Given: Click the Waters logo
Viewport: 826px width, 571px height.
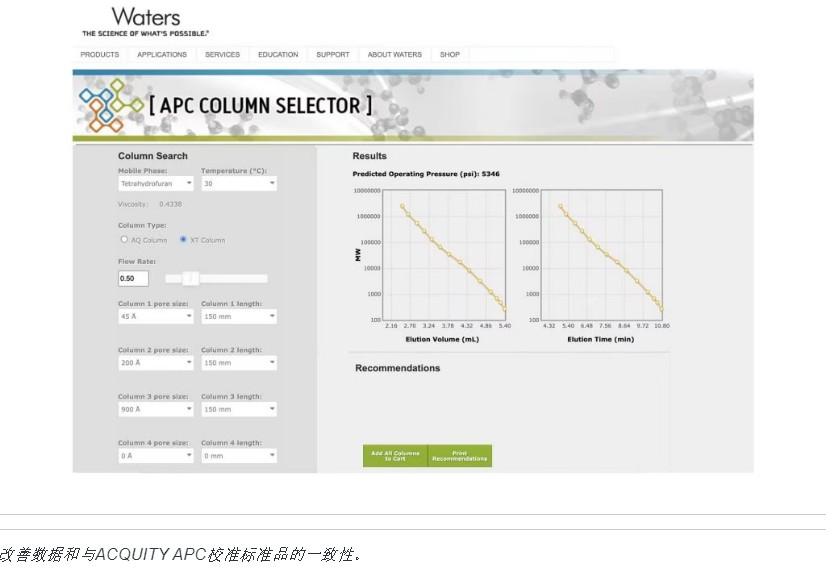Looking at the screenshot, I should (x=146, y=18).
